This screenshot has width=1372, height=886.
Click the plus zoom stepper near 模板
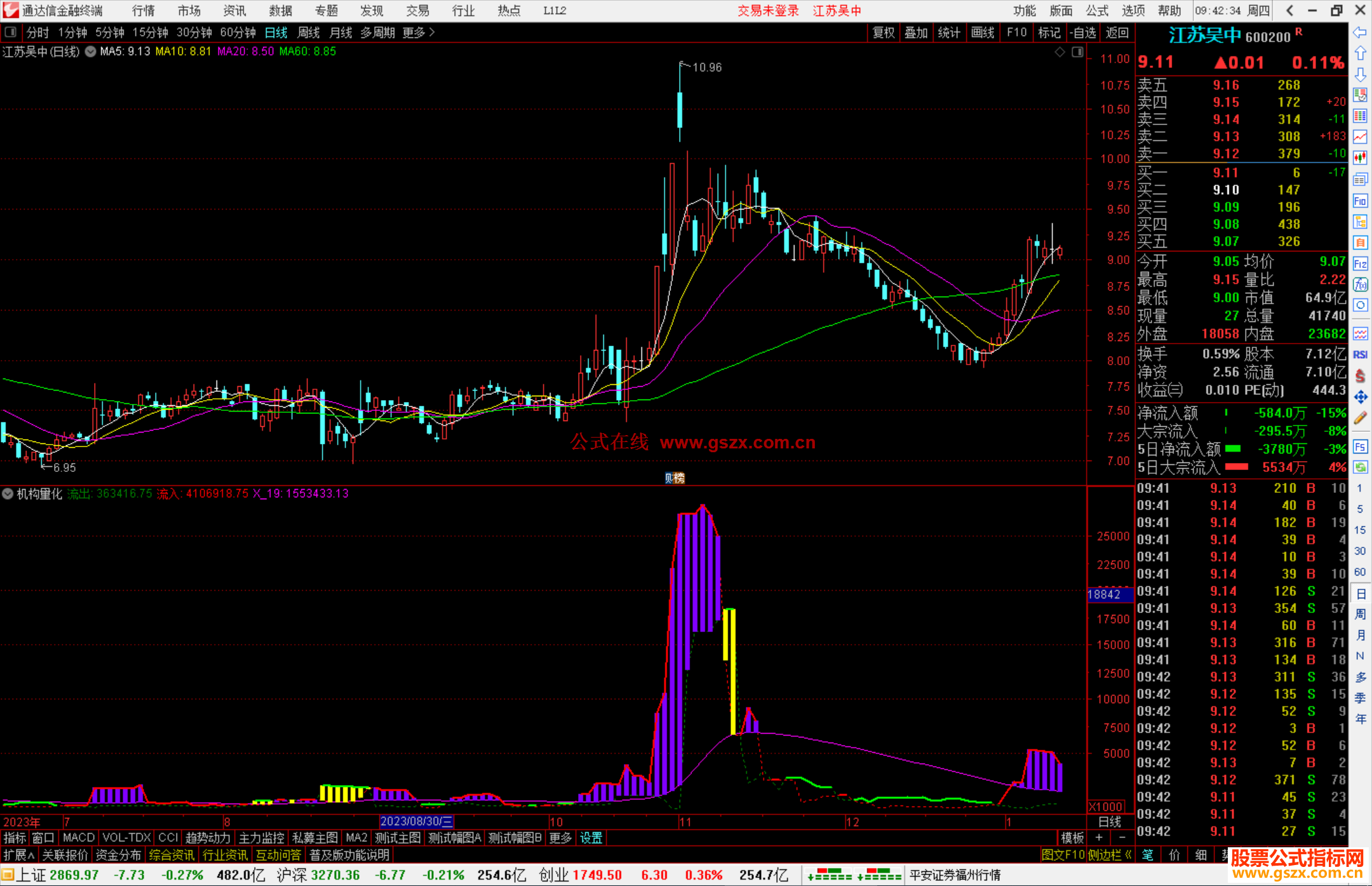pos(1099,838)
